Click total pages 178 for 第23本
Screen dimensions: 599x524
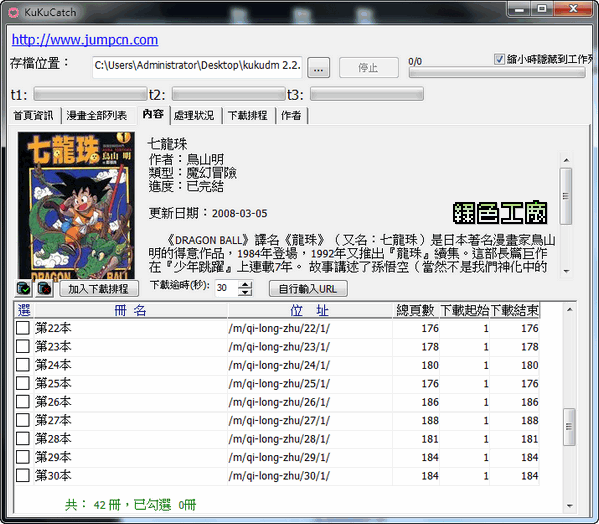coord(430,347)
